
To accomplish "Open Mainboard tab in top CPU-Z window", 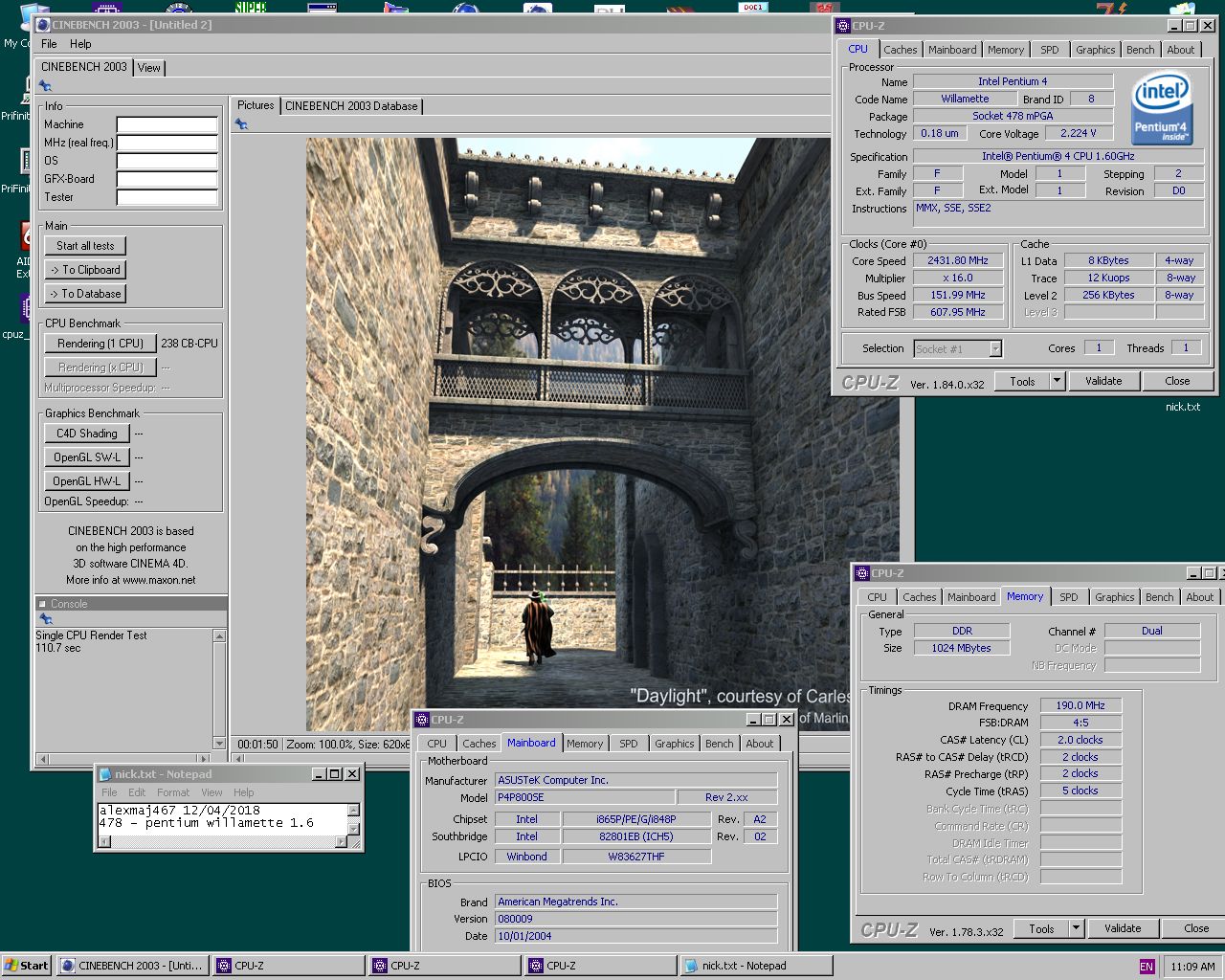I will (952, 50).
